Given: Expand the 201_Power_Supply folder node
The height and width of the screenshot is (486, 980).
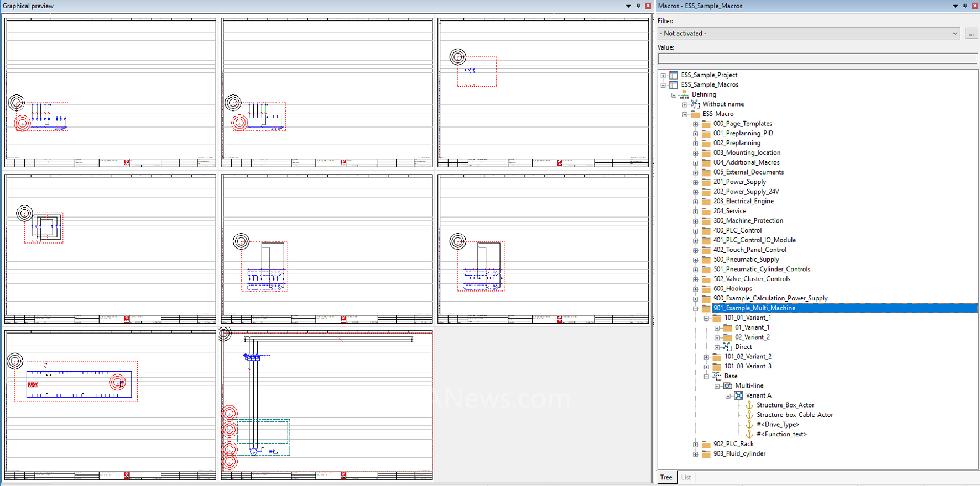Looking at the screenshot, I should [x=695, y=182].
